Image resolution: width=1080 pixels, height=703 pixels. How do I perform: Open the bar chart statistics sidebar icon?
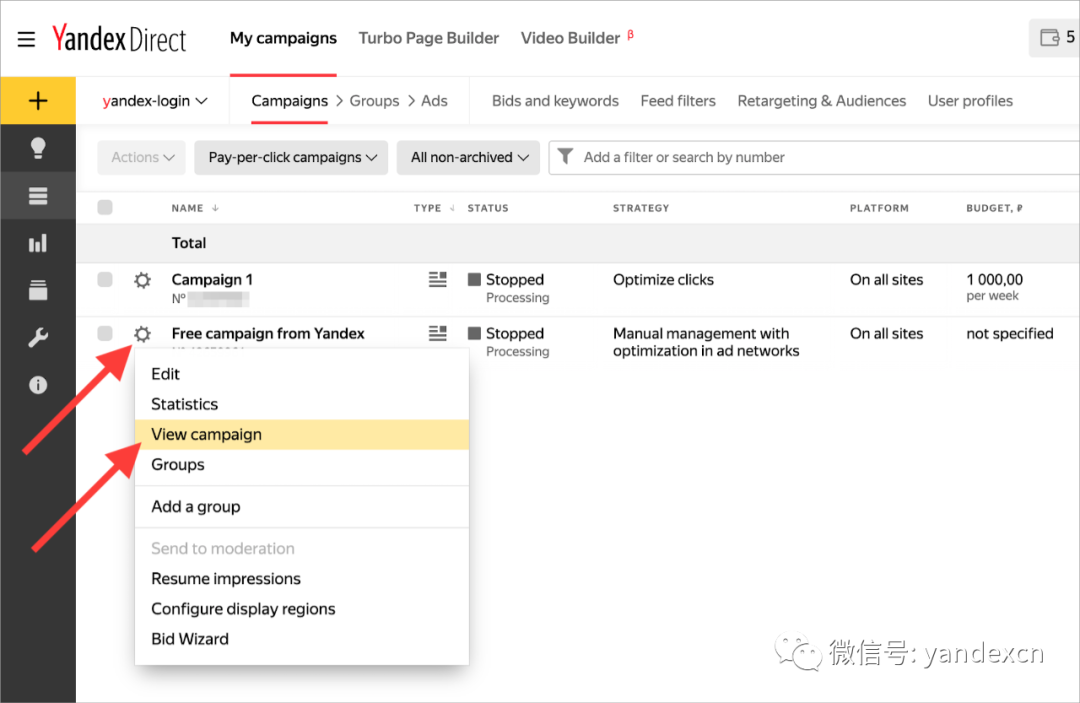tap(38, 243)
